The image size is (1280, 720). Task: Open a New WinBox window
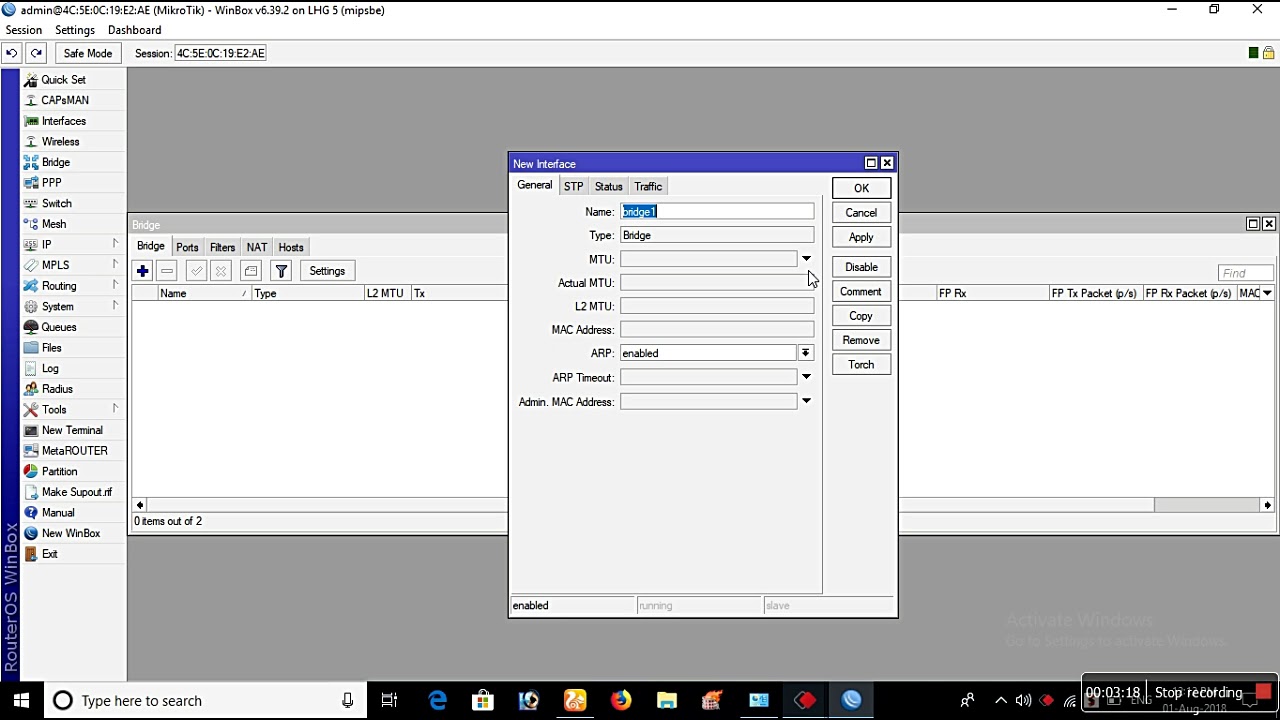click(x=71, y=533)
